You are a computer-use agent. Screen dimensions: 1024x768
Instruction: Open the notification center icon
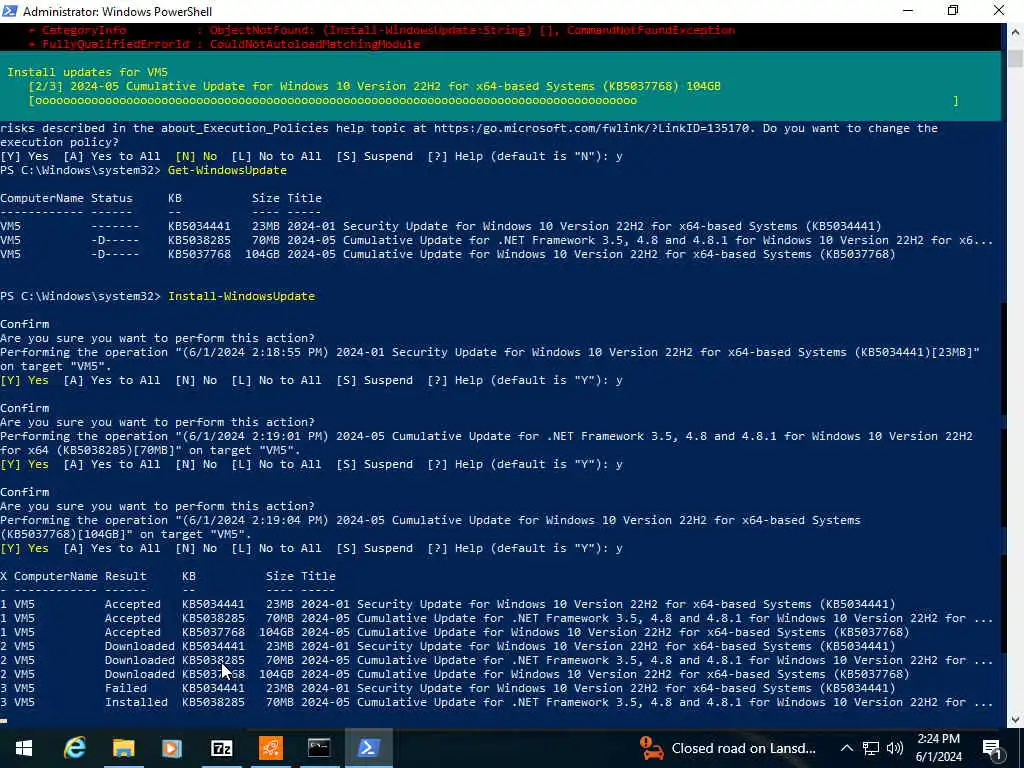tap(991, 749)
